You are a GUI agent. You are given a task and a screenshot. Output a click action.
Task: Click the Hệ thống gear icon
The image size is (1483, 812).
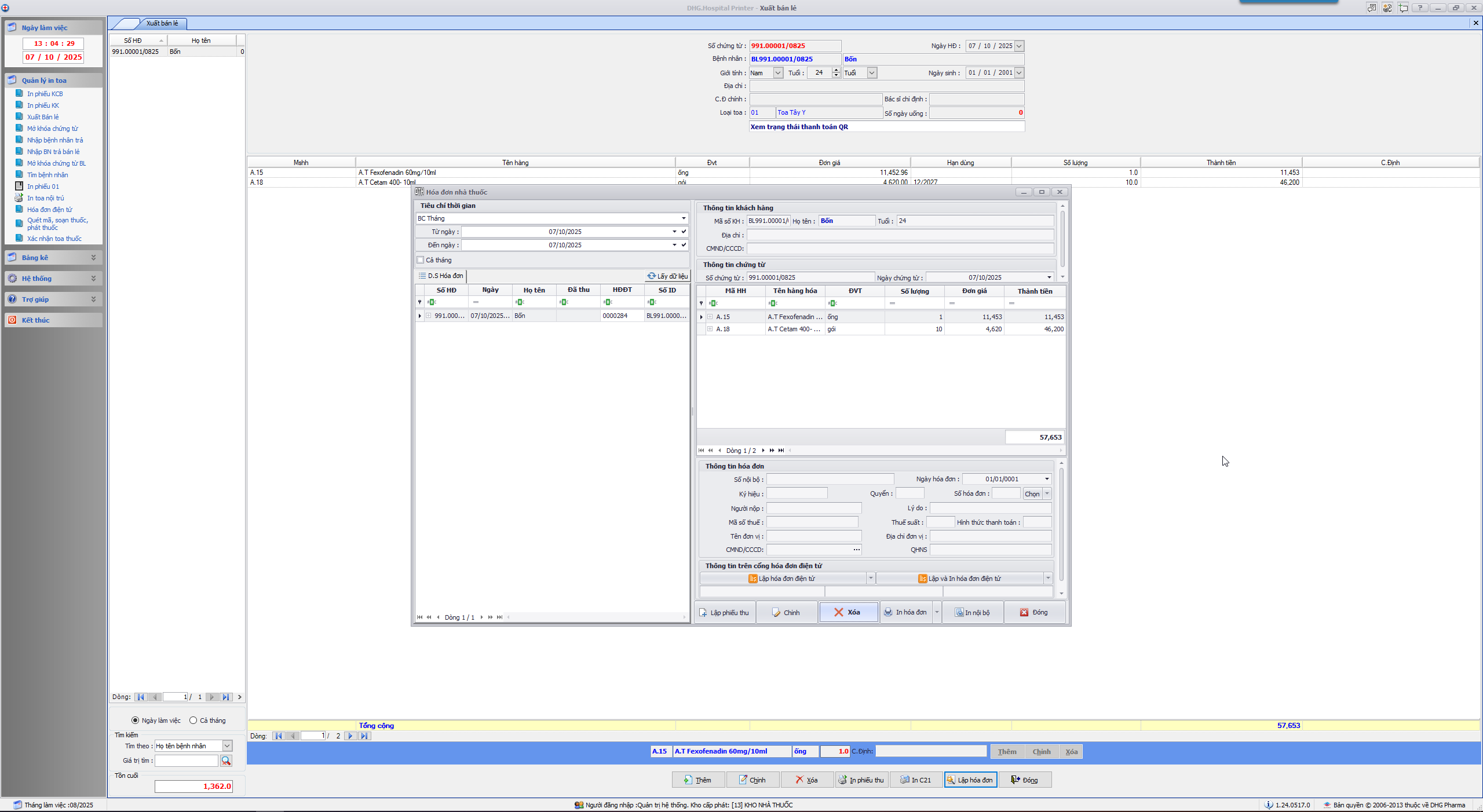pos(12,278)
